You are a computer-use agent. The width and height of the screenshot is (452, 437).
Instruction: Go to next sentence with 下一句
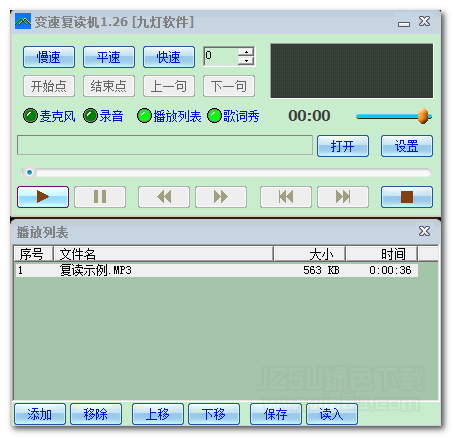point(229,86)
